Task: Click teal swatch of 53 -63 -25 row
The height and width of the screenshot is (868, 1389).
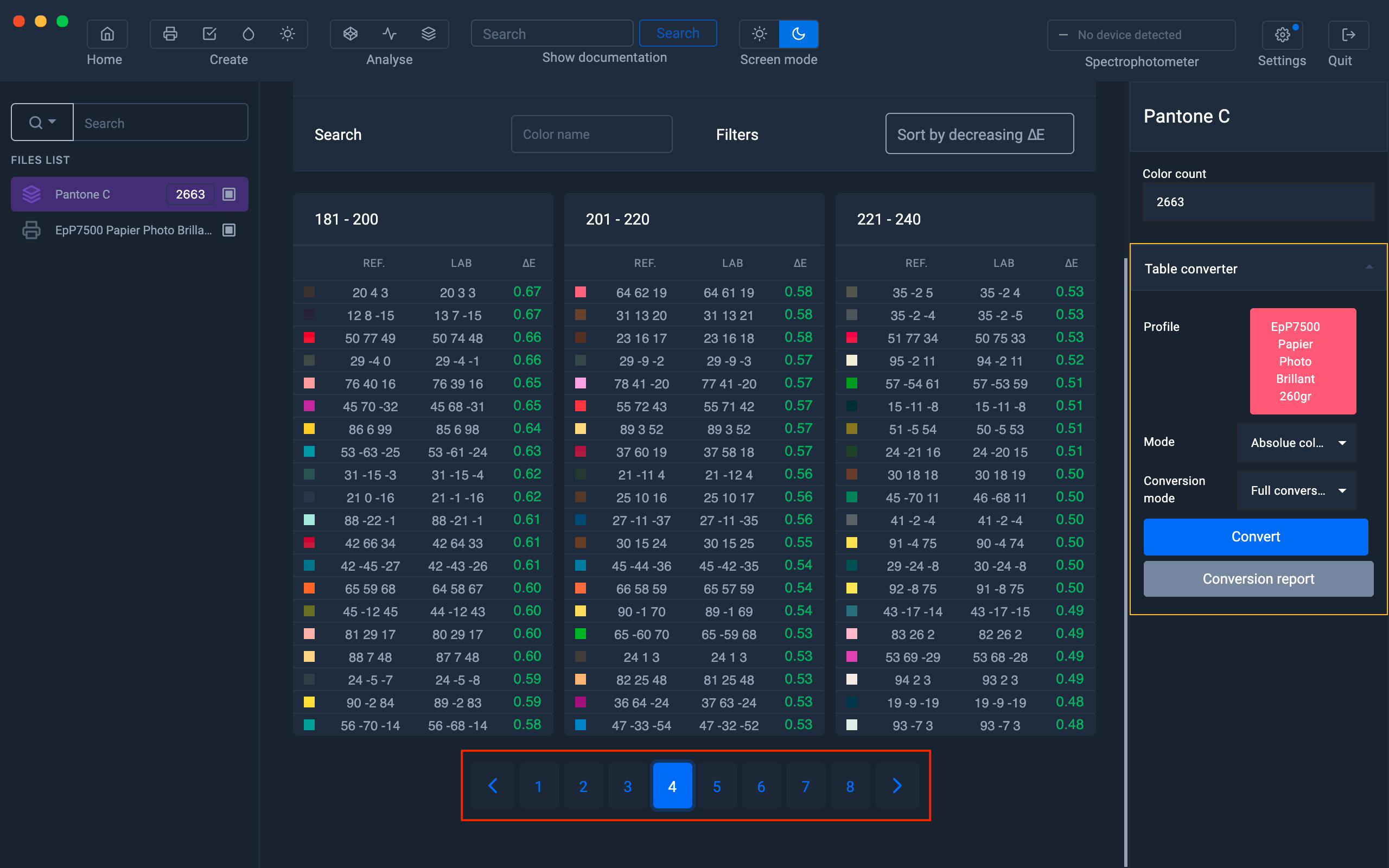Action: (309, 451)
